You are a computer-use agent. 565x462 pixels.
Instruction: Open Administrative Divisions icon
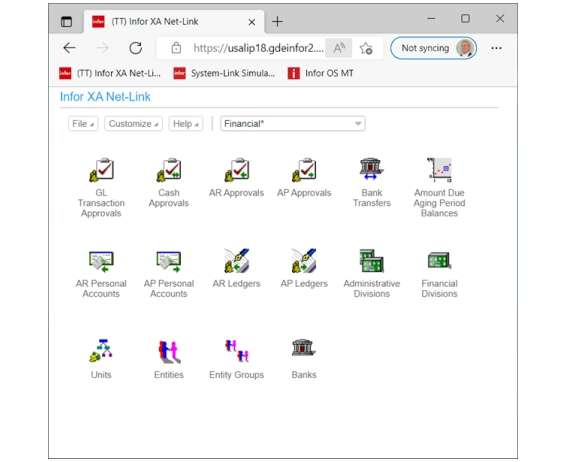pyautogui.click(x=372, y=261)
